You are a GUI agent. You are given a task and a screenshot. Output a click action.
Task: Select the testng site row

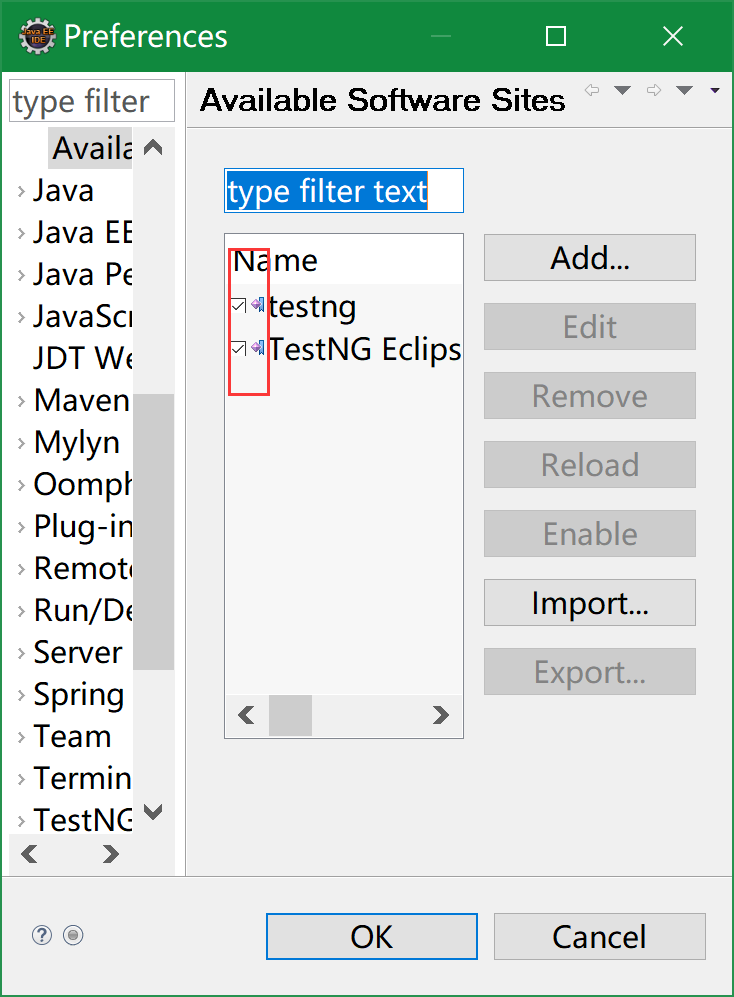[x=344, y=306]
